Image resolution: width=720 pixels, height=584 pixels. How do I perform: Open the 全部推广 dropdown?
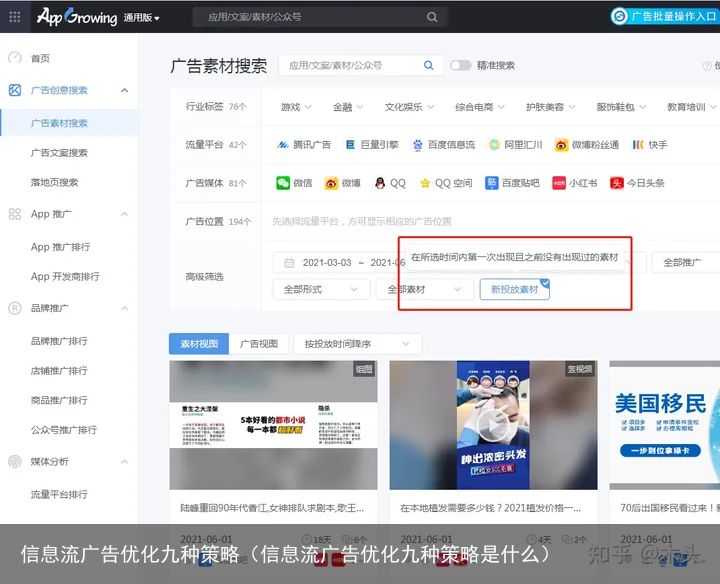click(x=686, y=263)
